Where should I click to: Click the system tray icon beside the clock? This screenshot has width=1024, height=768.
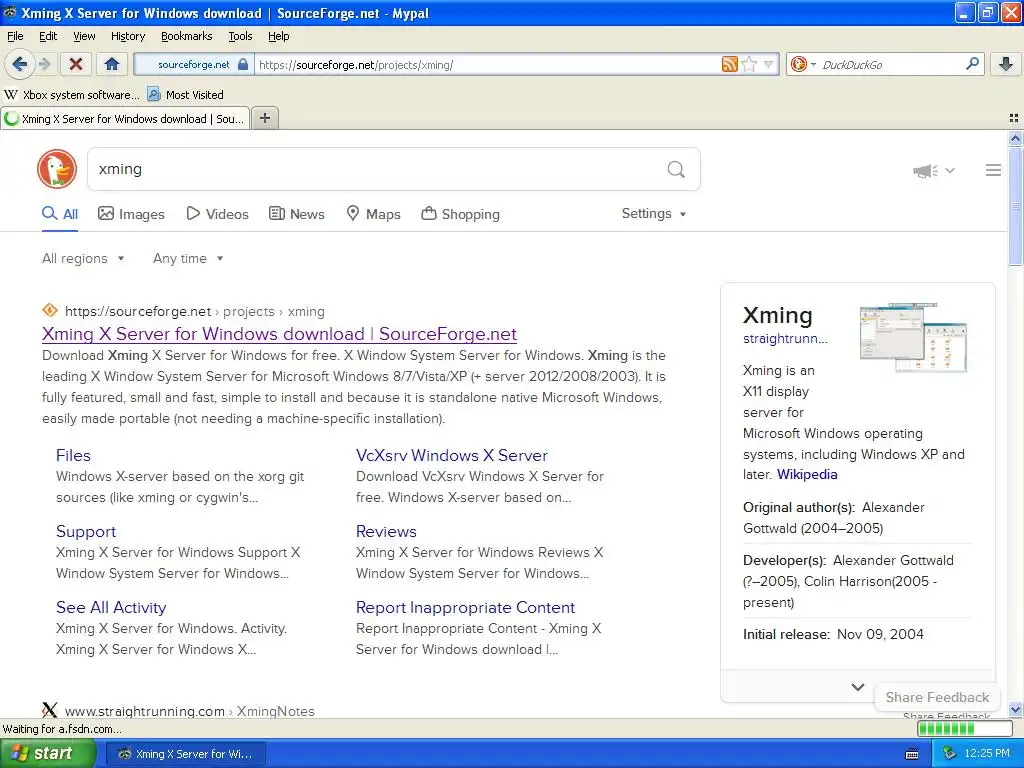[949, 754]
